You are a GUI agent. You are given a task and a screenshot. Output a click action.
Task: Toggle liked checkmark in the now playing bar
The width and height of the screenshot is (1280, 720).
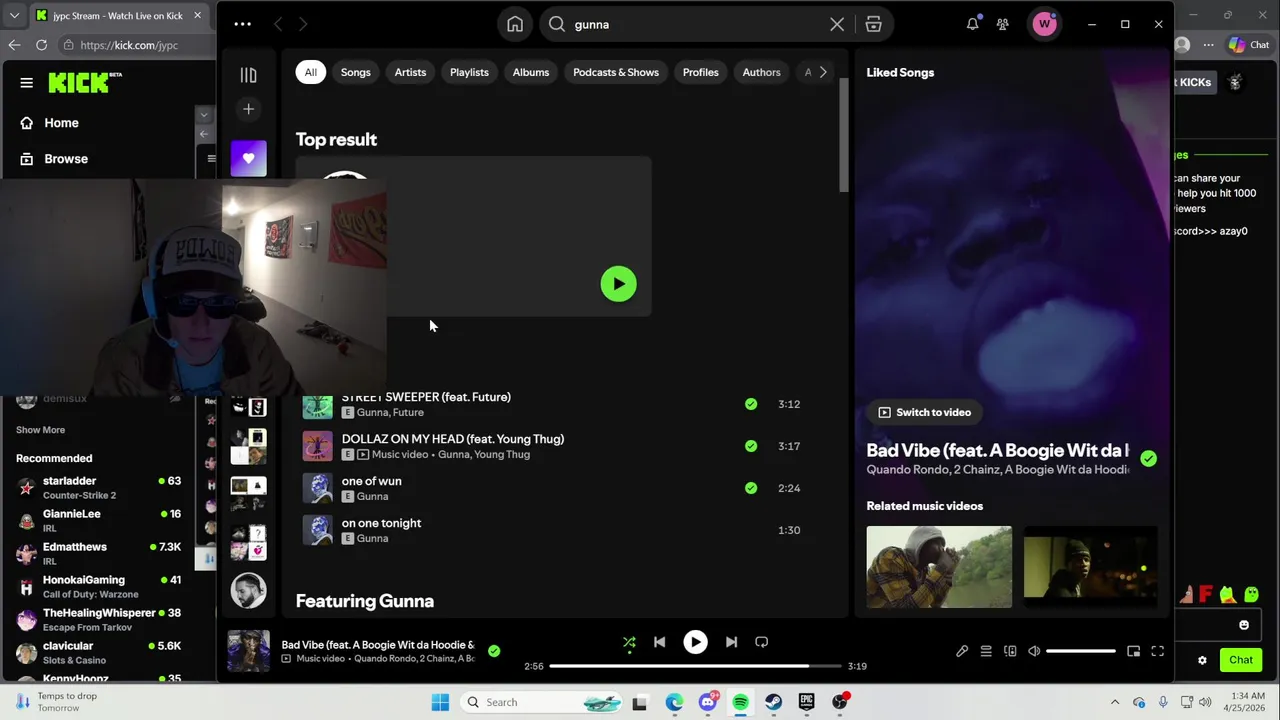[x=494, y=651]
